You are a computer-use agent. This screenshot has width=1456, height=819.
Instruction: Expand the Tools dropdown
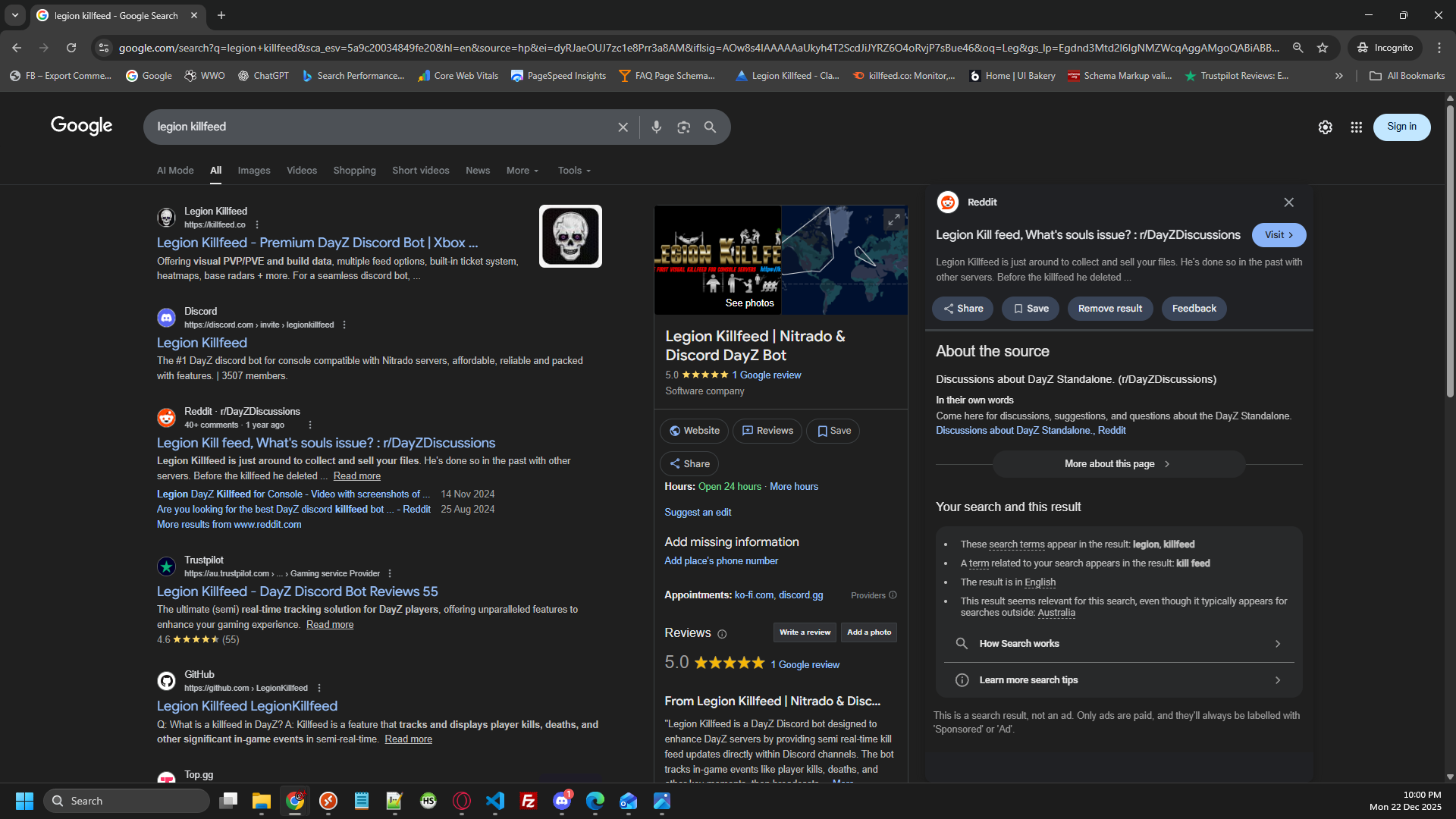[x=574, y=171]
